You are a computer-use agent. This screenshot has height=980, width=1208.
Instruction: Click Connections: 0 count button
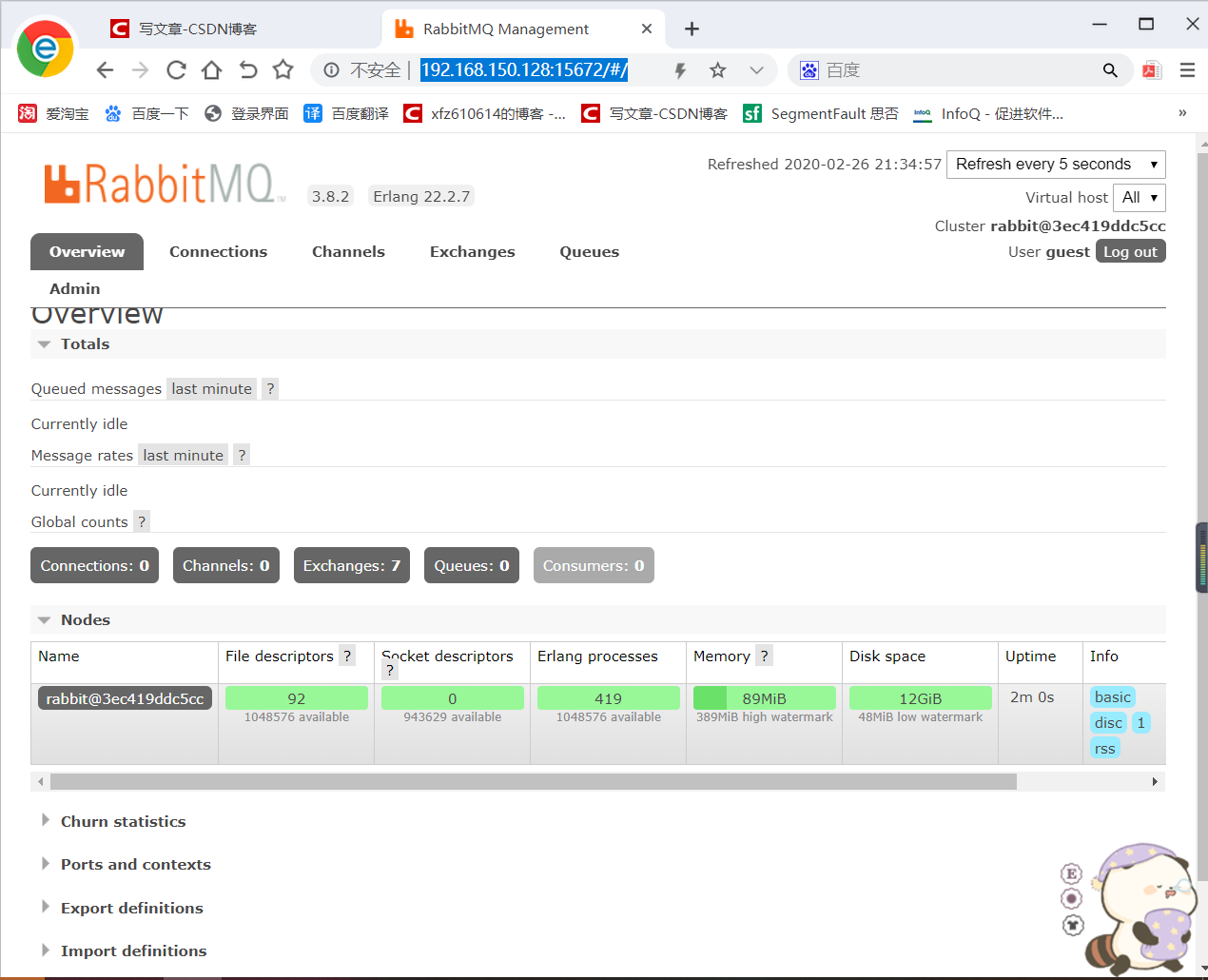pyautogui.click(x=94, y=565)
